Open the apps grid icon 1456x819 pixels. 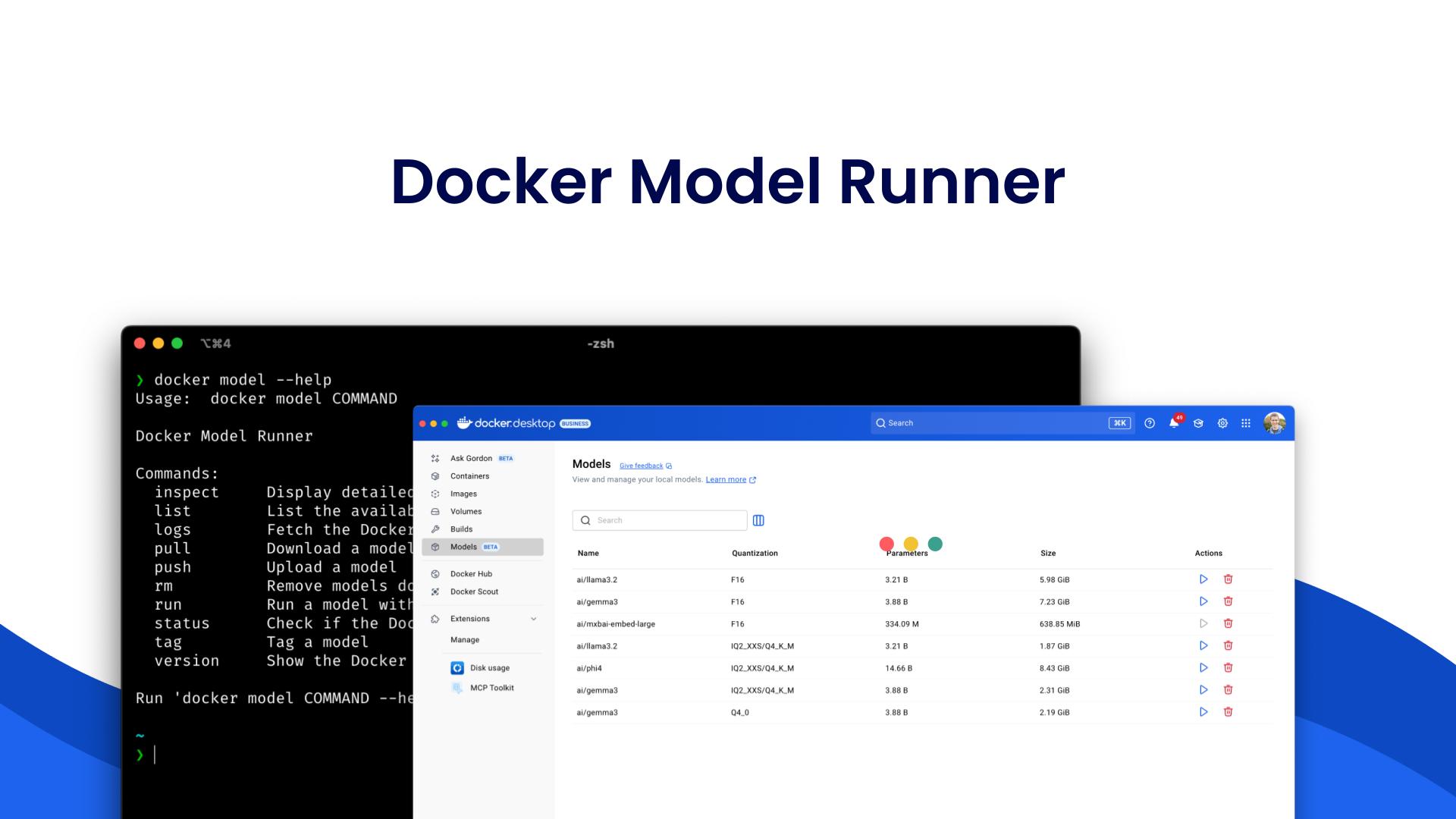tap(1246, 423)
